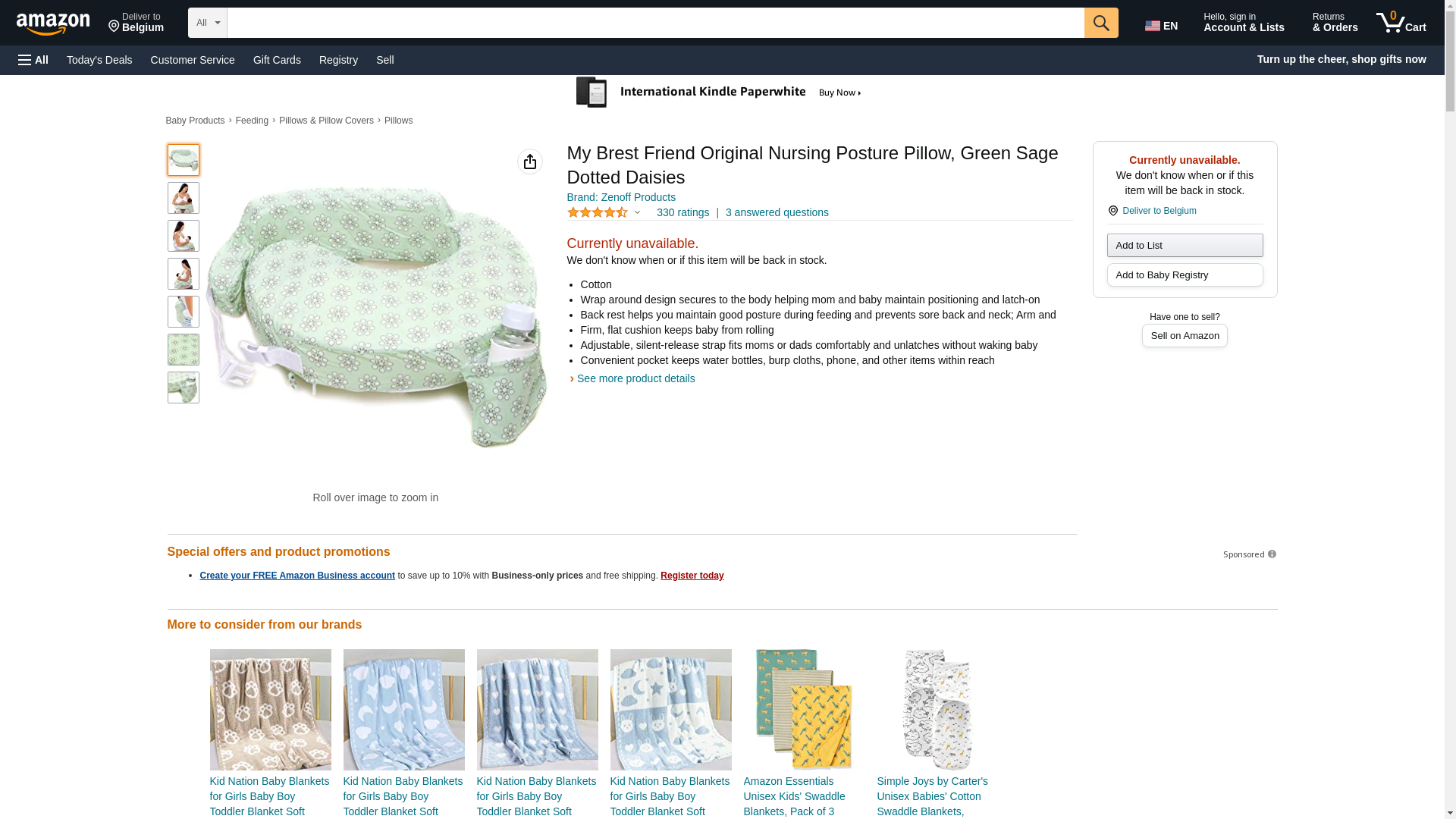This screenshot has height=819, width=1456.
Task: Open the star rating breakdown popover
Action: pos(604,213)
